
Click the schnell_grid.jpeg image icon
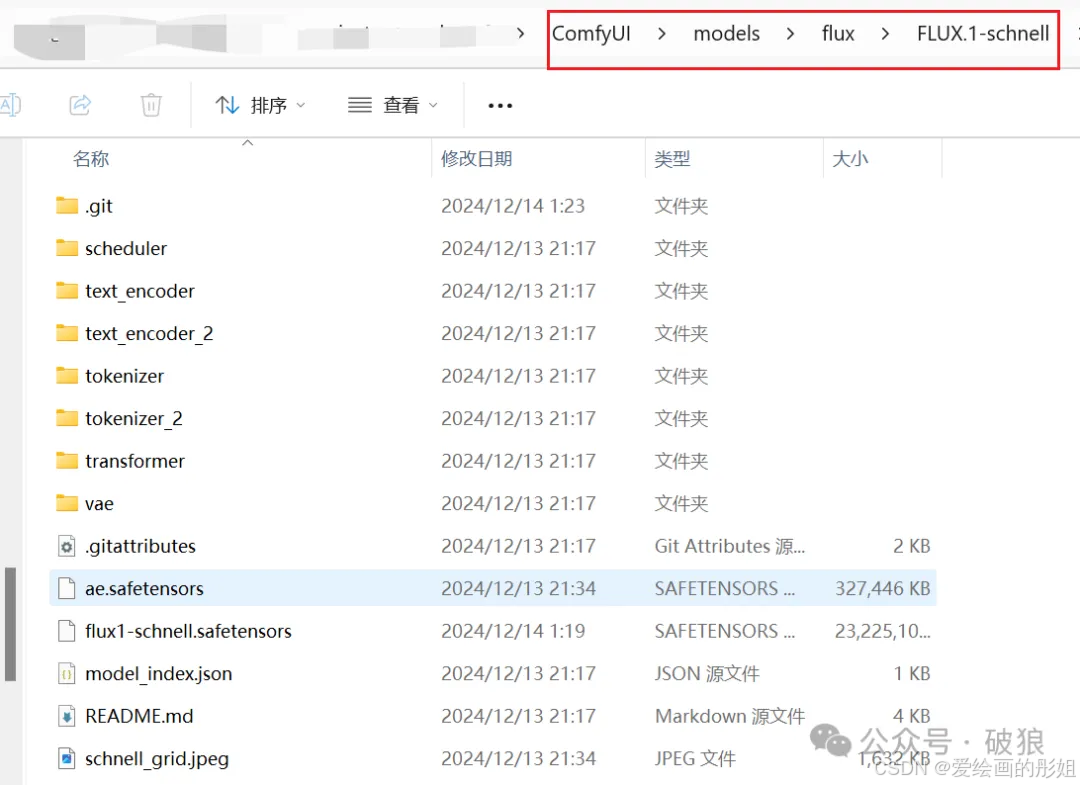[x=67, y=759]
